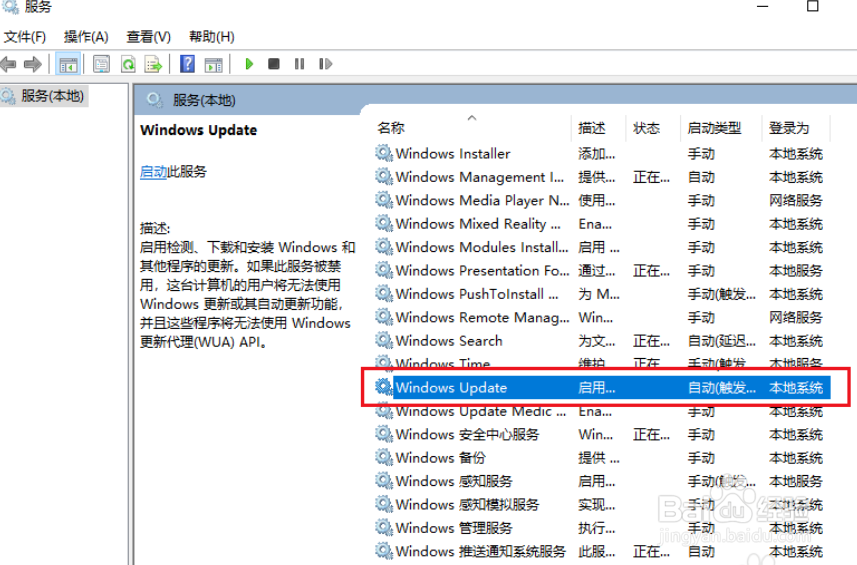Viewport: 857px width, 565px height.
Task: Go forward with the right arrow toolbar button
Action: [33, 64]
